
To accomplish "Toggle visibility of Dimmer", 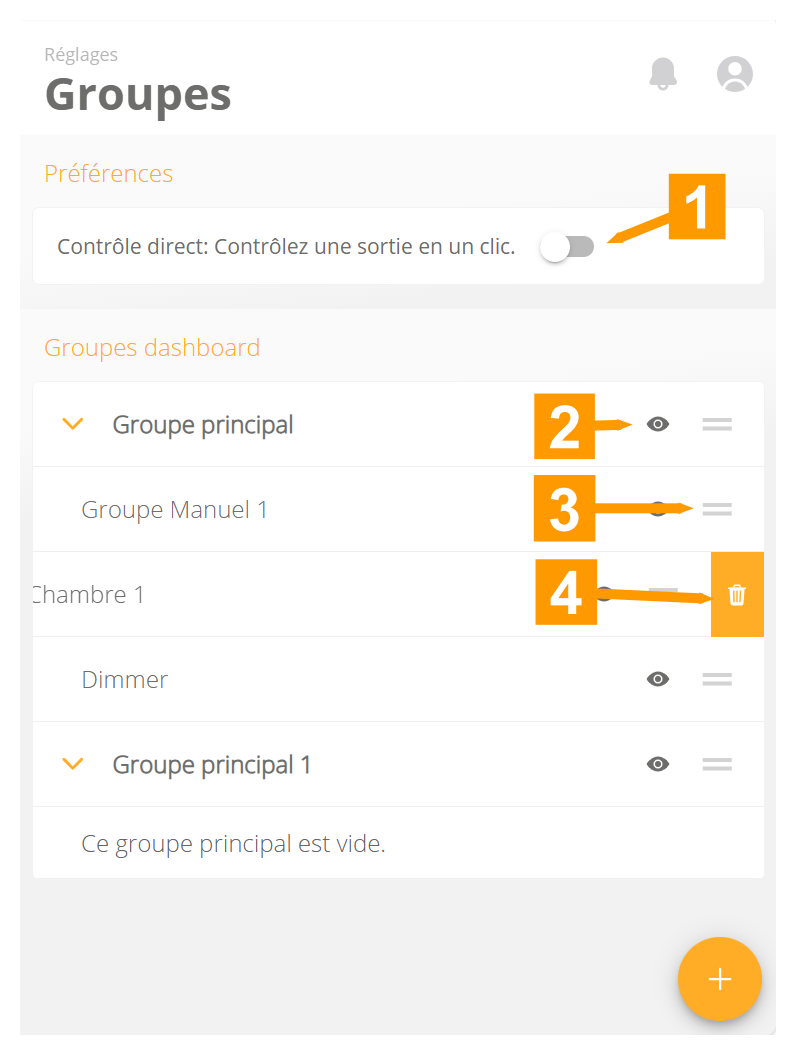I will click(658, 679).
